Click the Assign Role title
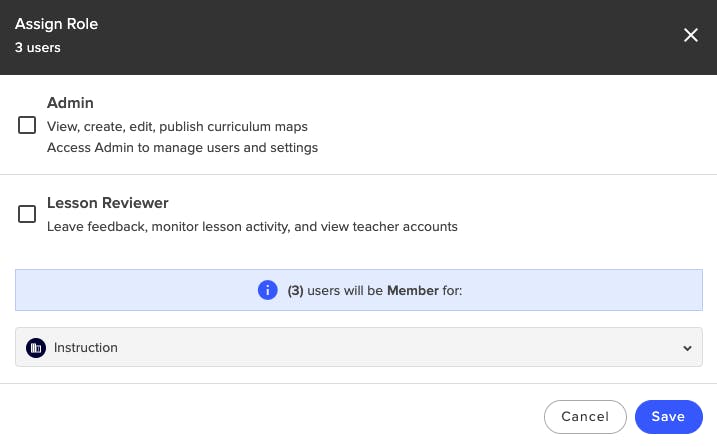 point(57,24)
